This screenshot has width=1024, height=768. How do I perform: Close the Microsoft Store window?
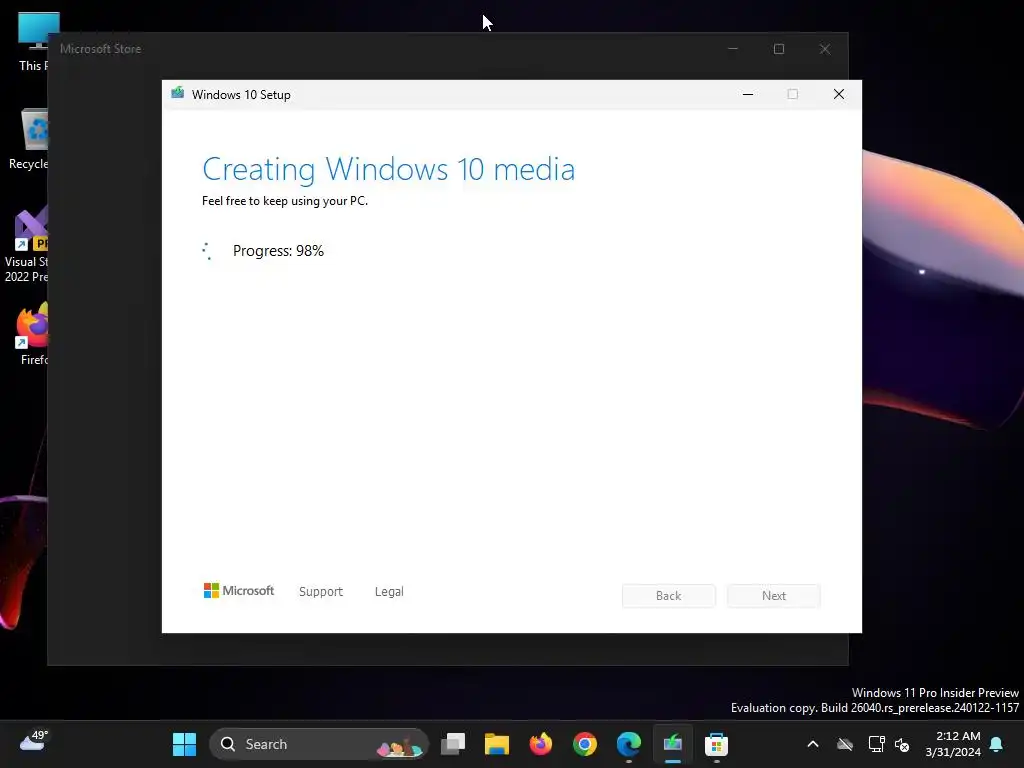[825, 49]
